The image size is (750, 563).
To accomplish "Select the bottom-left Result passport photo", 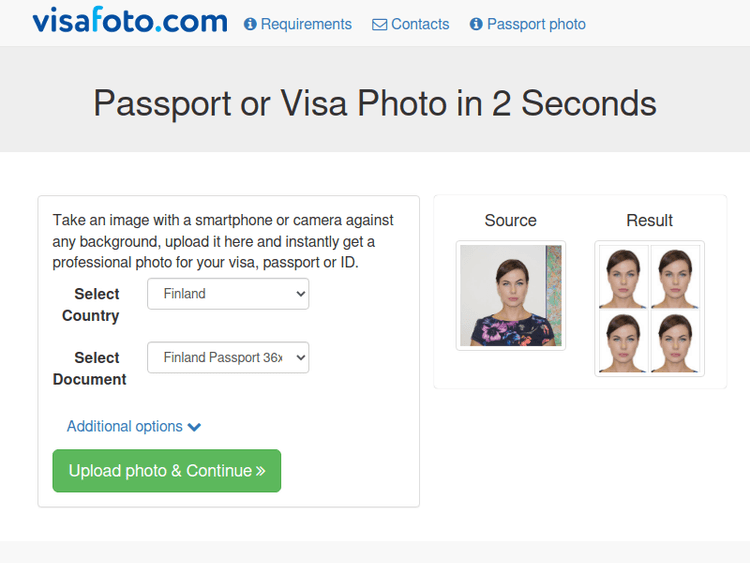I will 623,341.
